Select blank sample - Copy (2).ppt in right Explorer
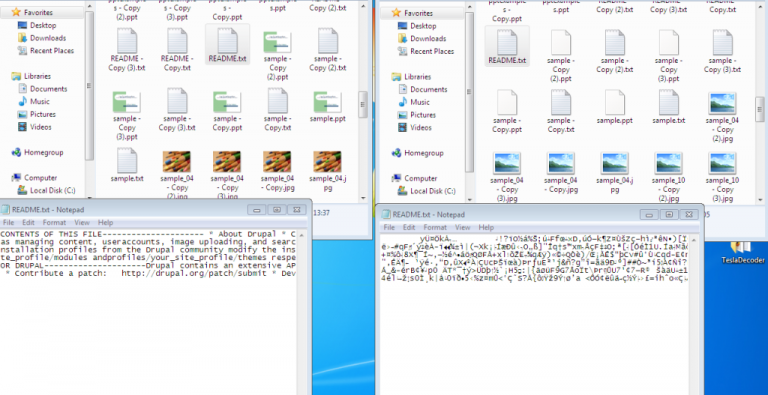This screenshot has height=395, width=768. coord(561,55)
